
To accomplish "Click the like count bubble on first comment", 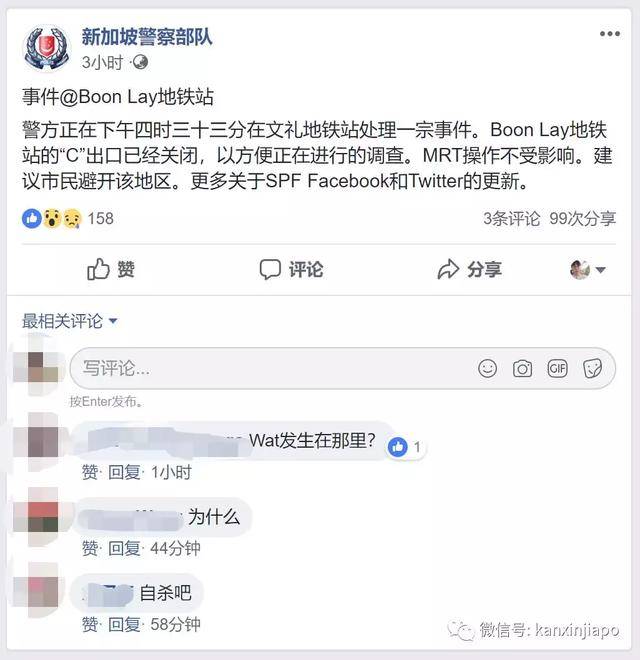I will (x=406, y=447).
